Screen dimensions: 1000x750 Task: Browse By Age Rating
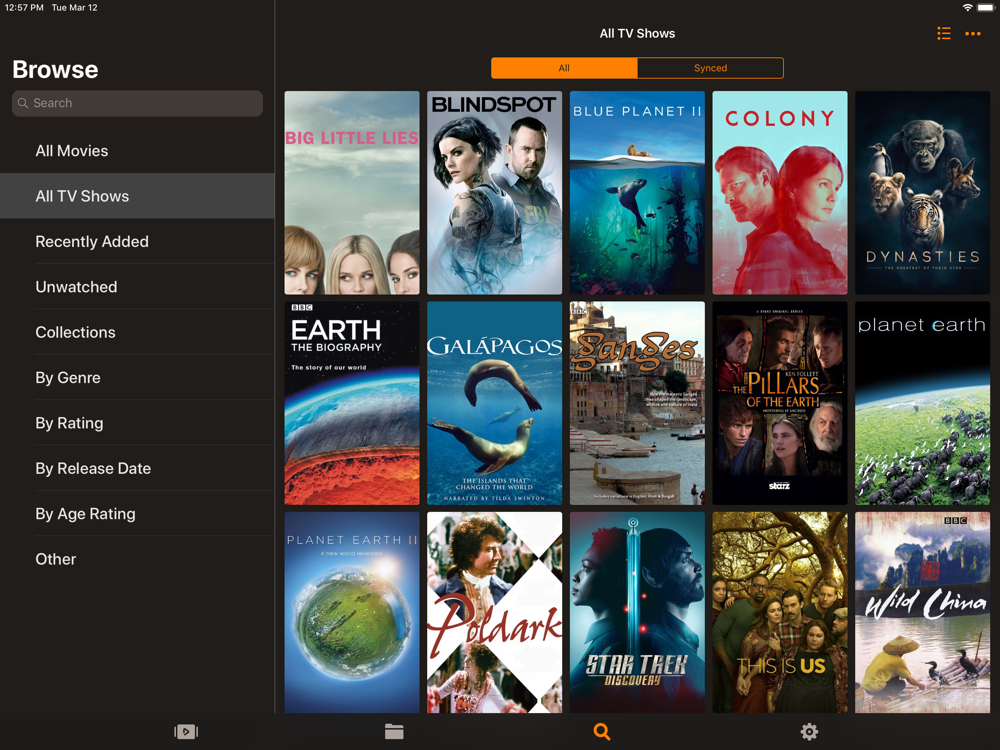(137, 513)
